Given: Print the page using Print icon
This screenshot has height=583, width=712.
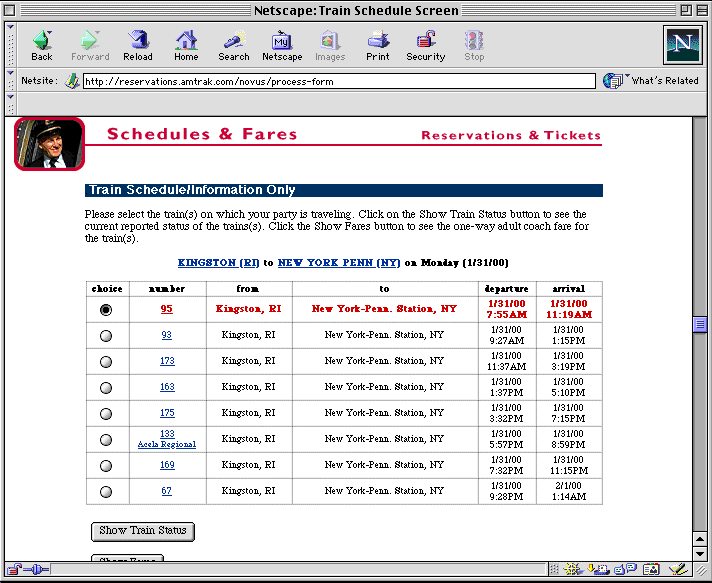Looking at the screenshot, I should pyautogui.click(x=378, y=44).
